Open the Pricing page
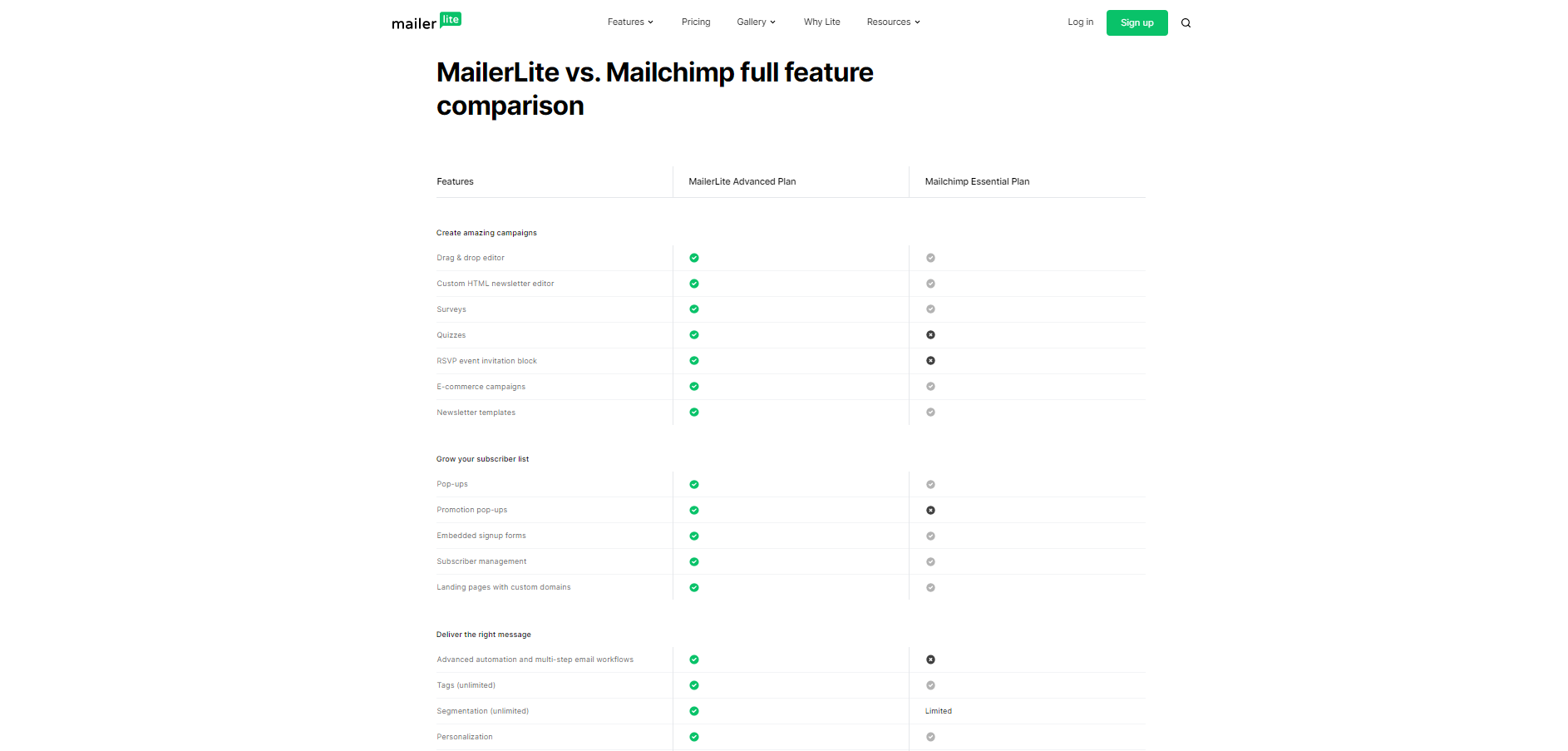The height and width of the screenshot is (751, 1568). [x=696, y=22]
